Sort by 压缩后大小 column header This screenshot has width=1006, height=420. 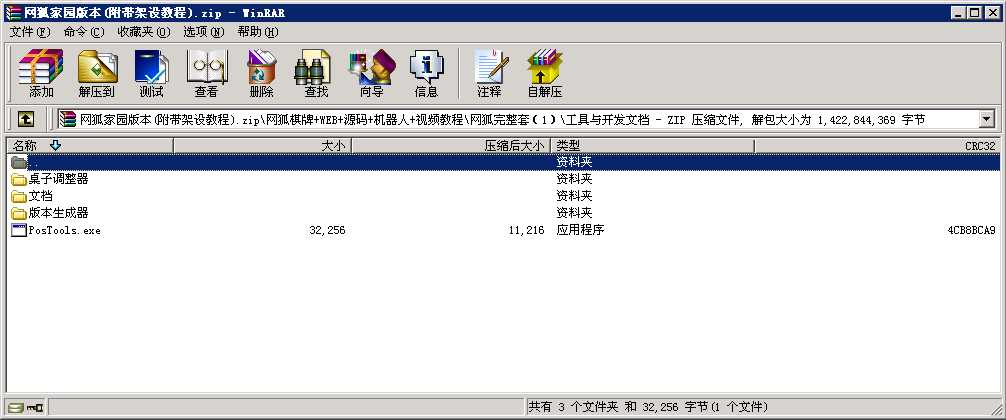tap(451, 146)
